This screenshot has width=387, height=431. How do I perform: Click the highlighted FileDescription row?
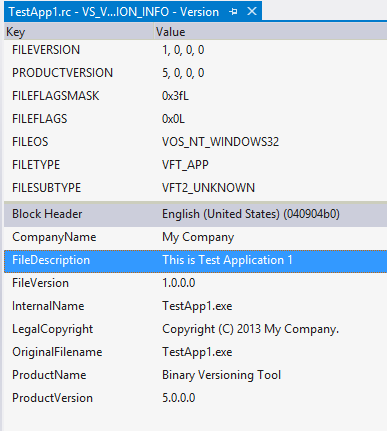[195, 260]
